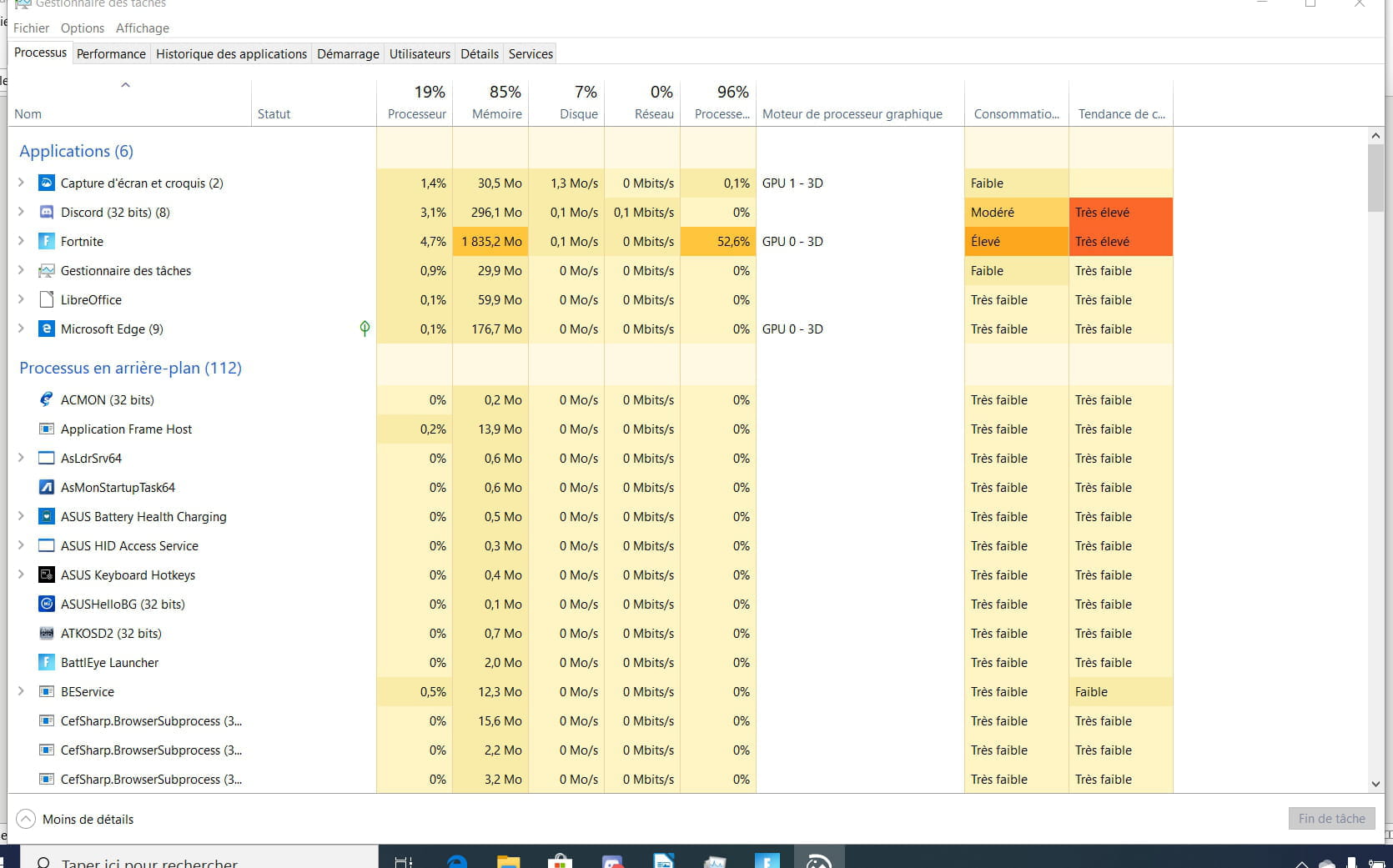Click the sort arrow above the Nom column
This screenshot has height=868, width=1393.
pos(125,85)
